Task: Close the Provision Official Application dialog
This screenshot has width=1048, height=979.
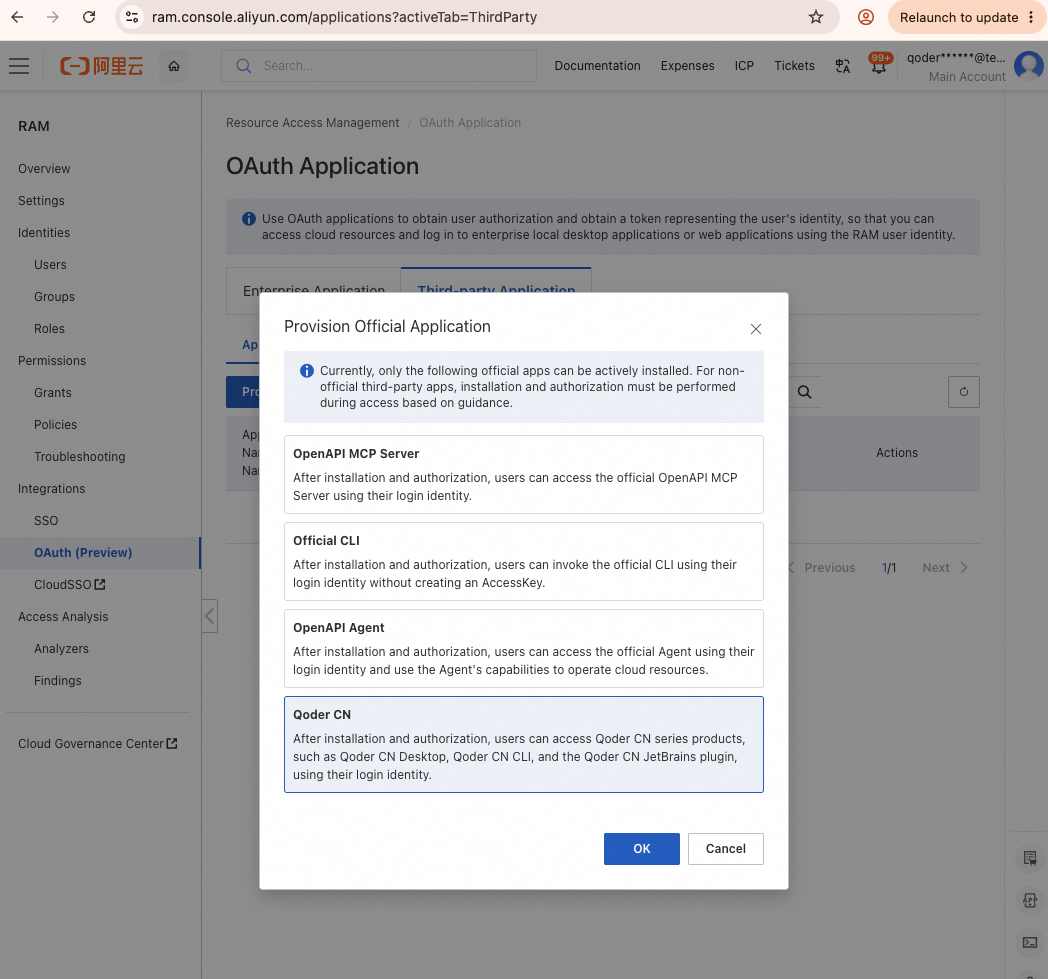Action: (755, 329)
